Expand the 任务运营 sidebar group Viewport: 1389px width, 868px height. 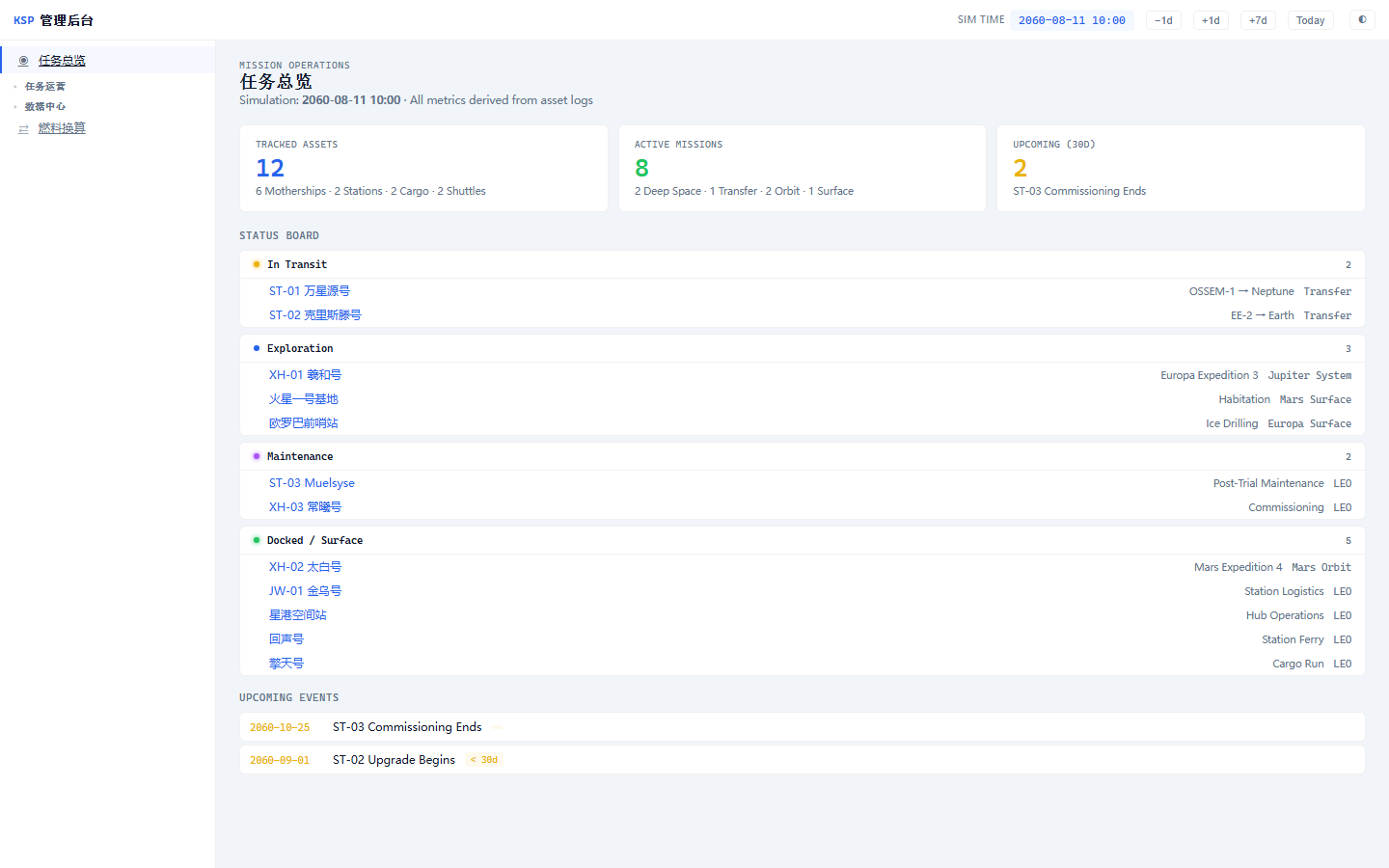click(45, 87)
